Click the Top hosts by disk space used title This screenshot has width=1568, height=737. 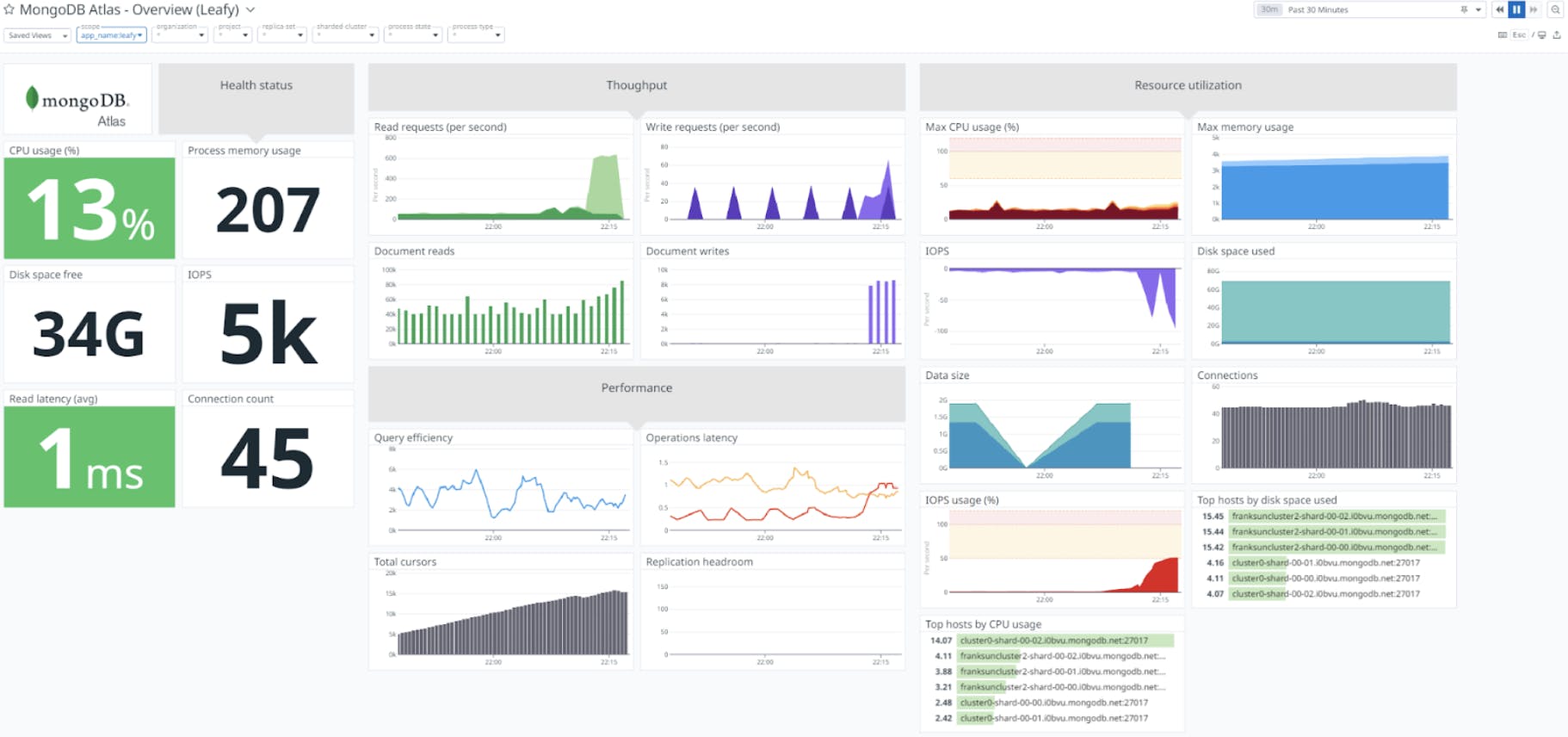point(1267,500)
